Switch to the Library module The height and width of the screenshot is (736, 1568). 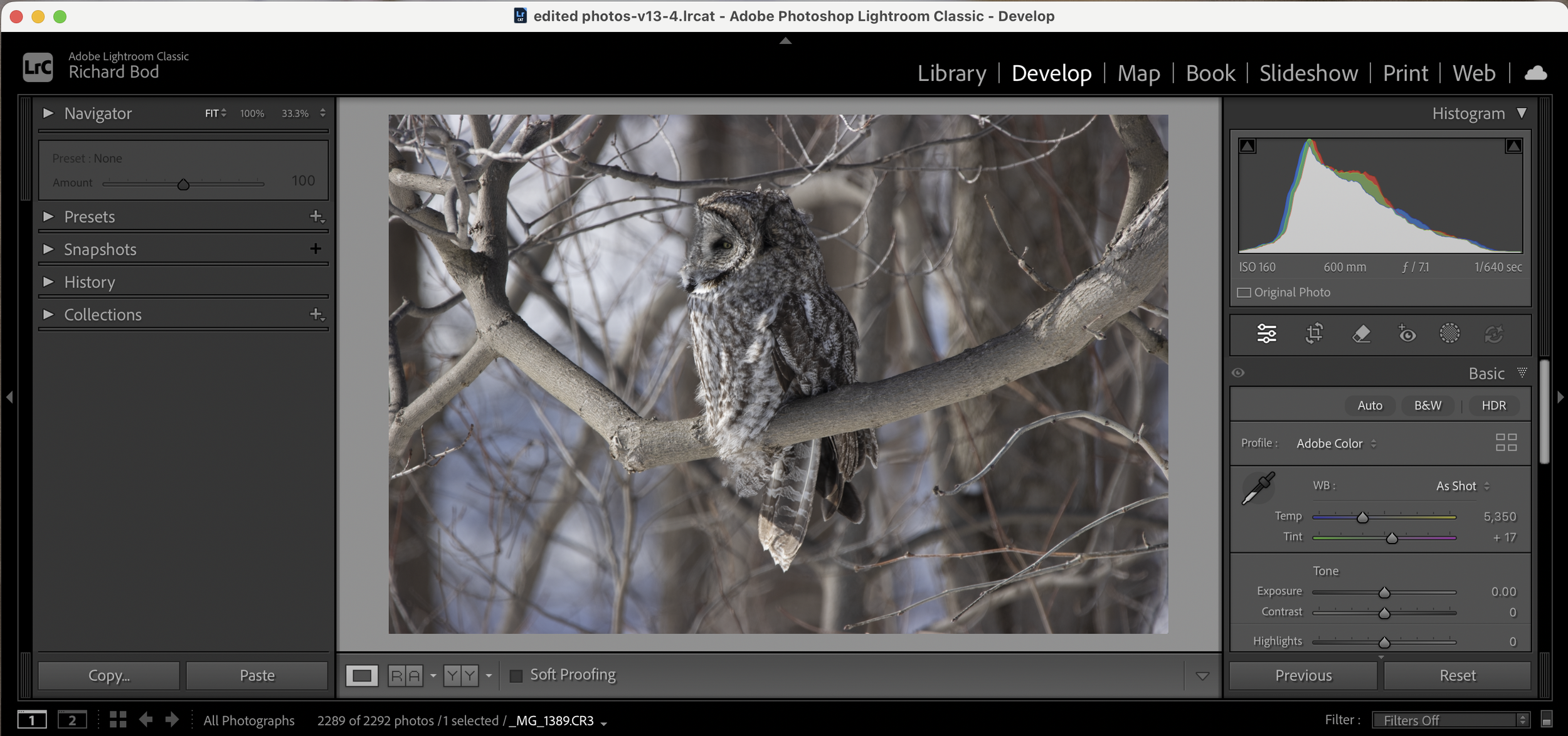pyautogui.click(x=951, y=73)
